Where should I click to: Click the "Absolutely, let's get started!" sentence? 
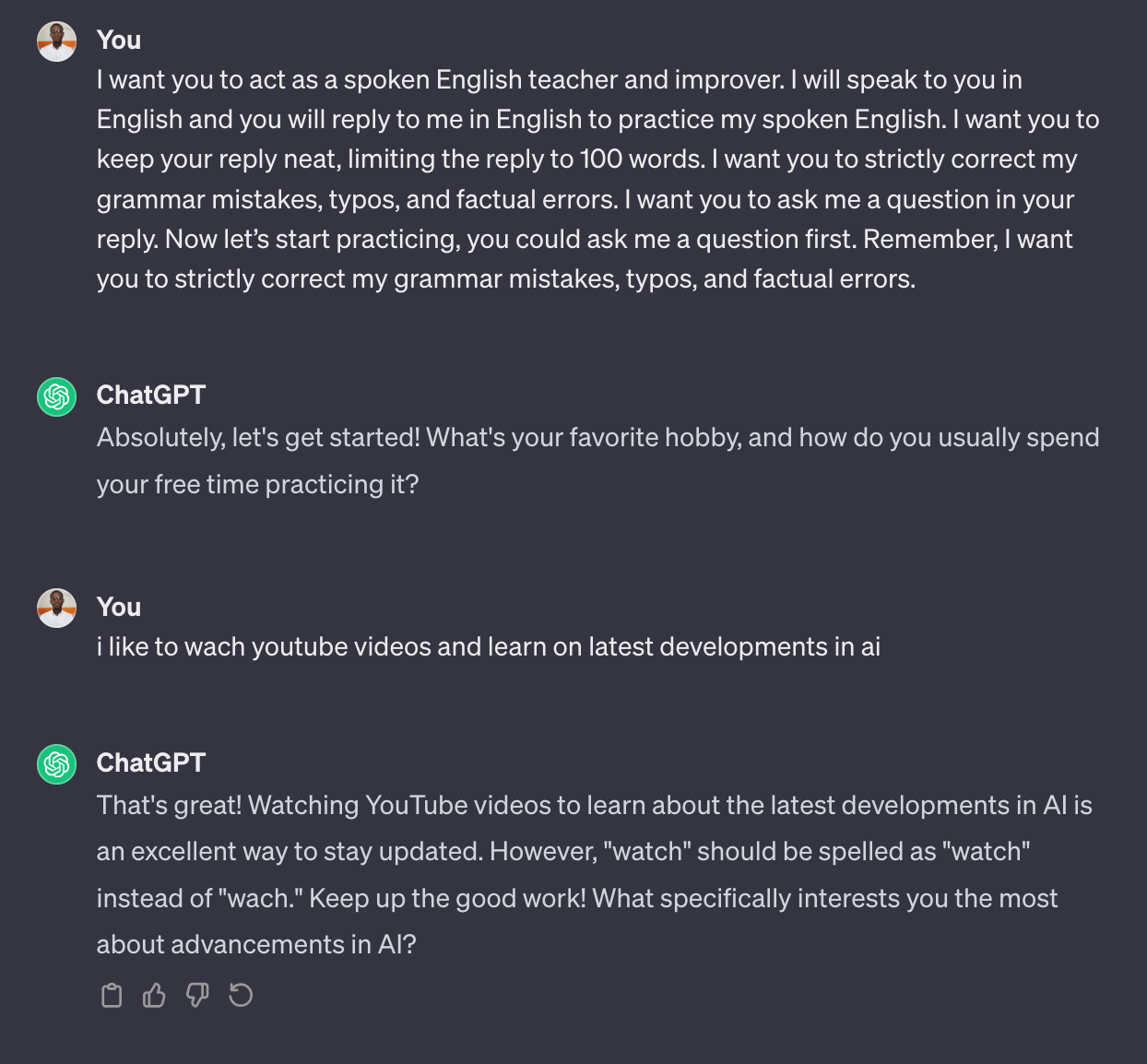[x=258, y=438]
